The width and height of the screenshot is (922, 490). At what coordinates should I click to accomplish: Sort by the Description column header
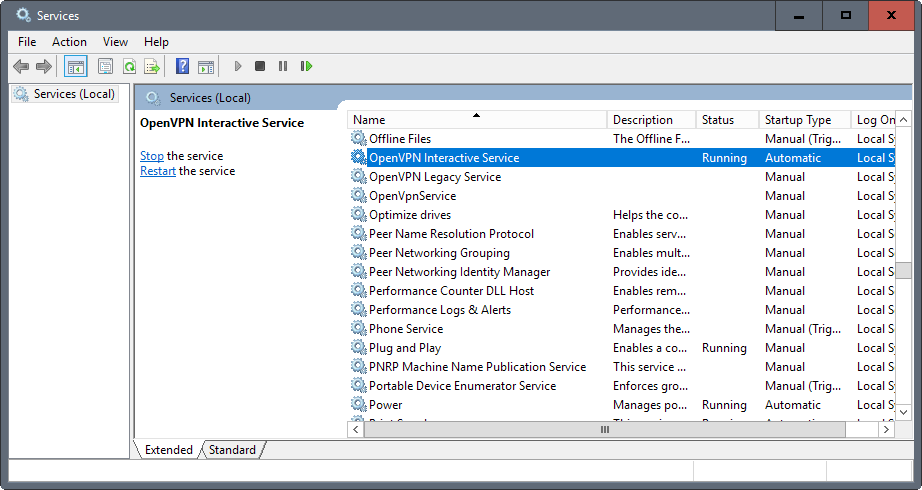pyautogui.click(x=651, y=120)
